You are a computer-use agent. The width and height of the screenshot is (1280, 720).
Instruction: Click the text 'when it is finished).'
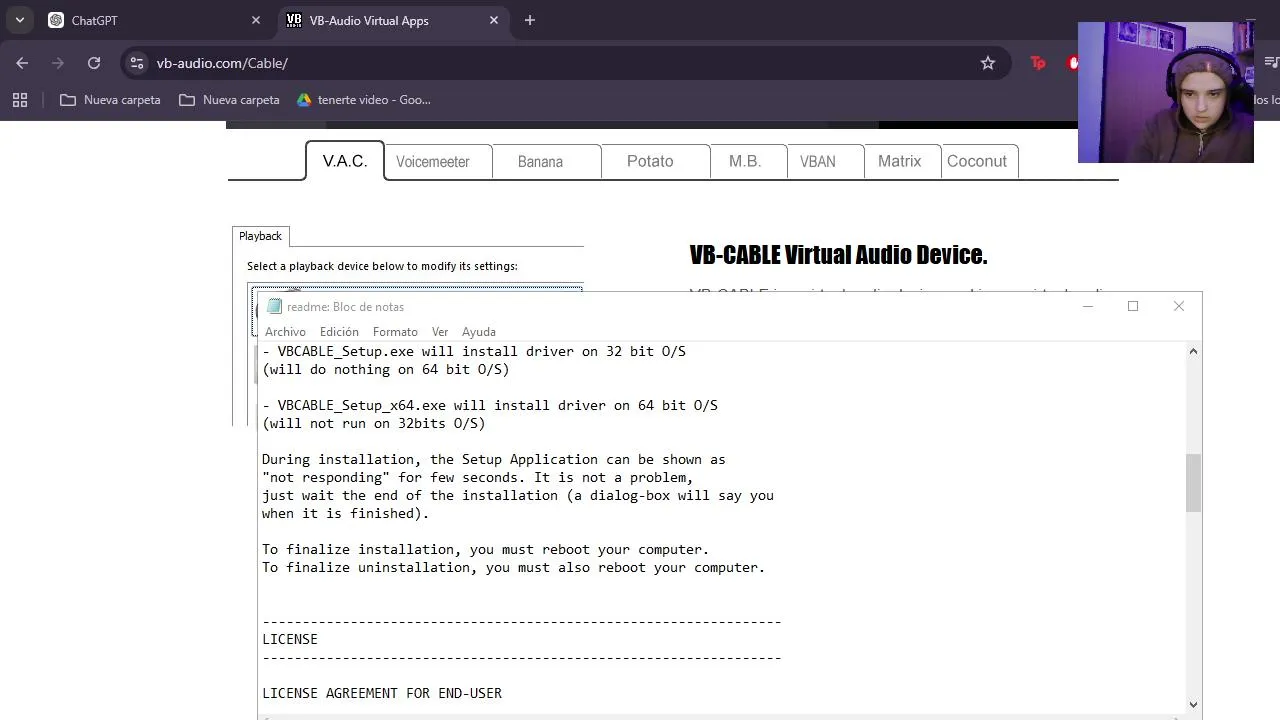tap(345, 514)
